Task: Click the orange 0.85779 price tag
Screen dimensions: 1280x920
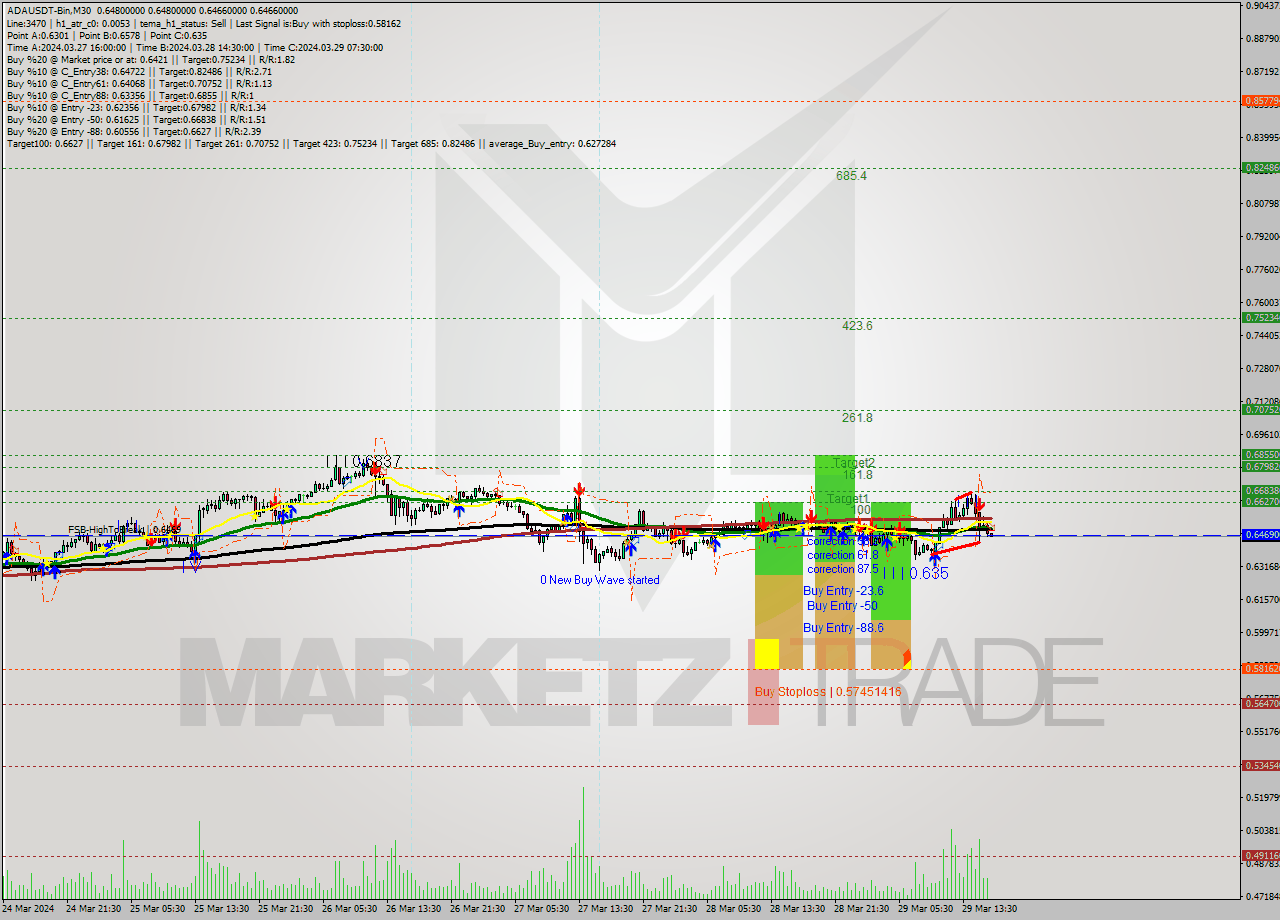Action: (1260, 101)
